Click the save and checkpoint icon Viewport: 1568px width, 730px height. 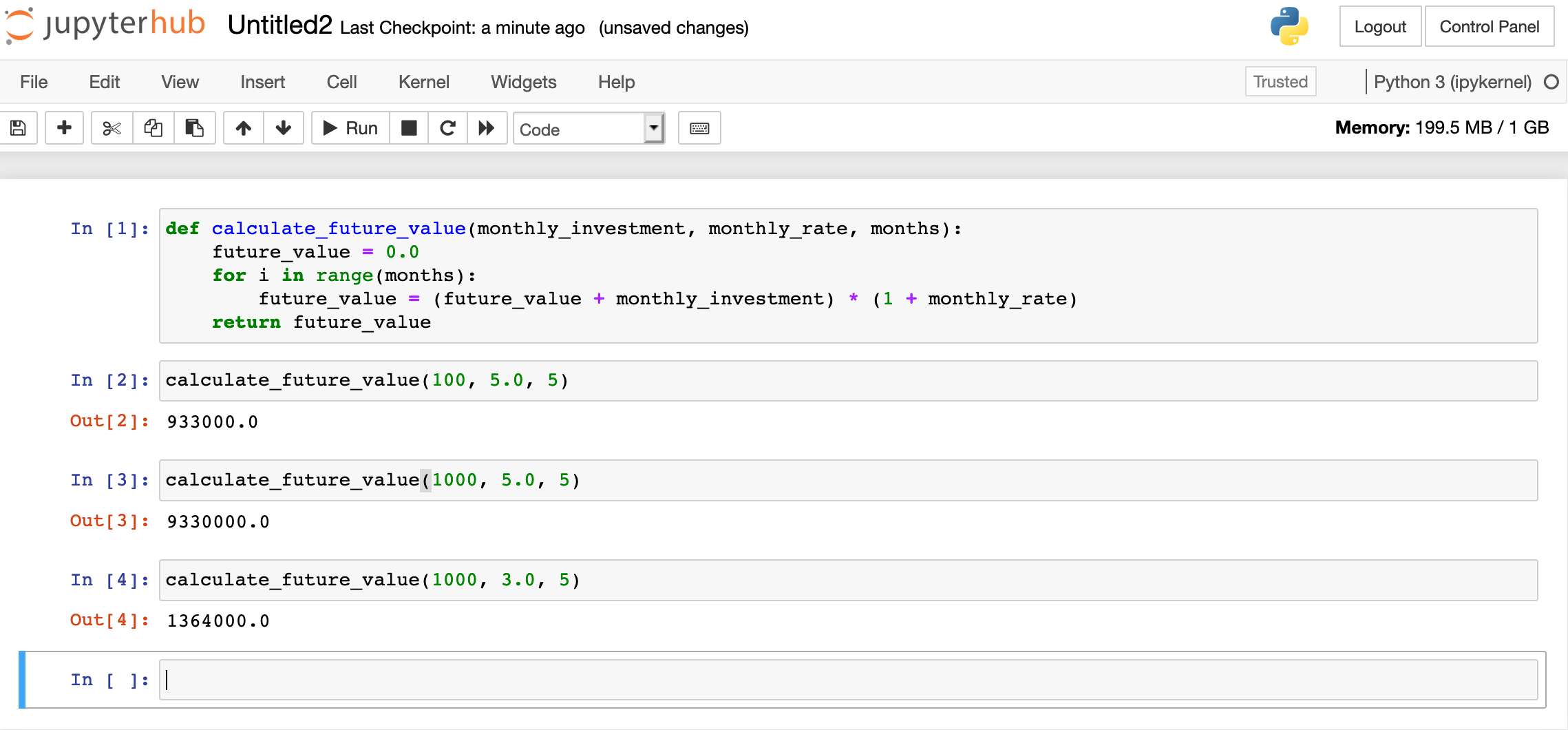18,128
